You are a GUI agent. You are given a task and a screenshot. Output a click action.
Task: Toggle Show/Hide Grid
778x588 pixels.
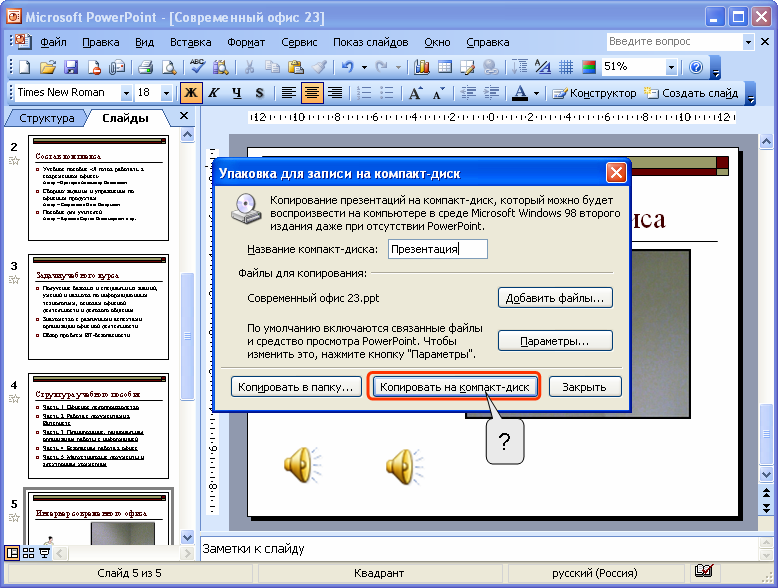[566, 67]
